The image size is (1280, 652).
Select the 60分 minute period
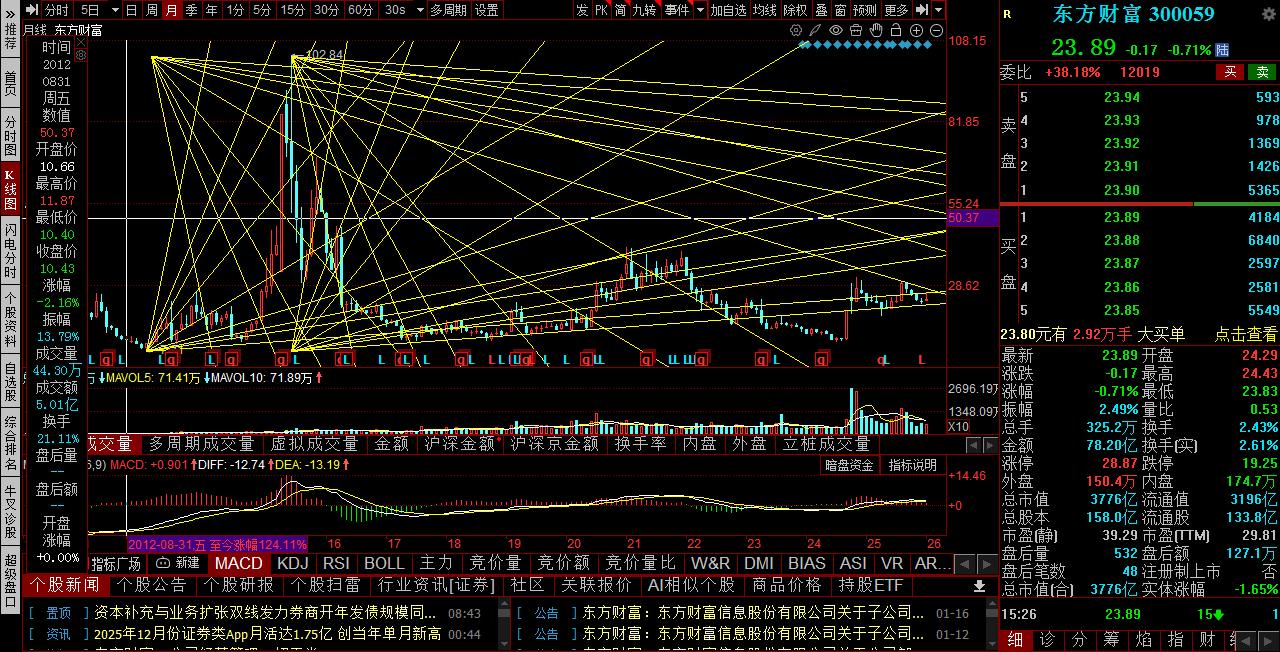tap(361, 10)
